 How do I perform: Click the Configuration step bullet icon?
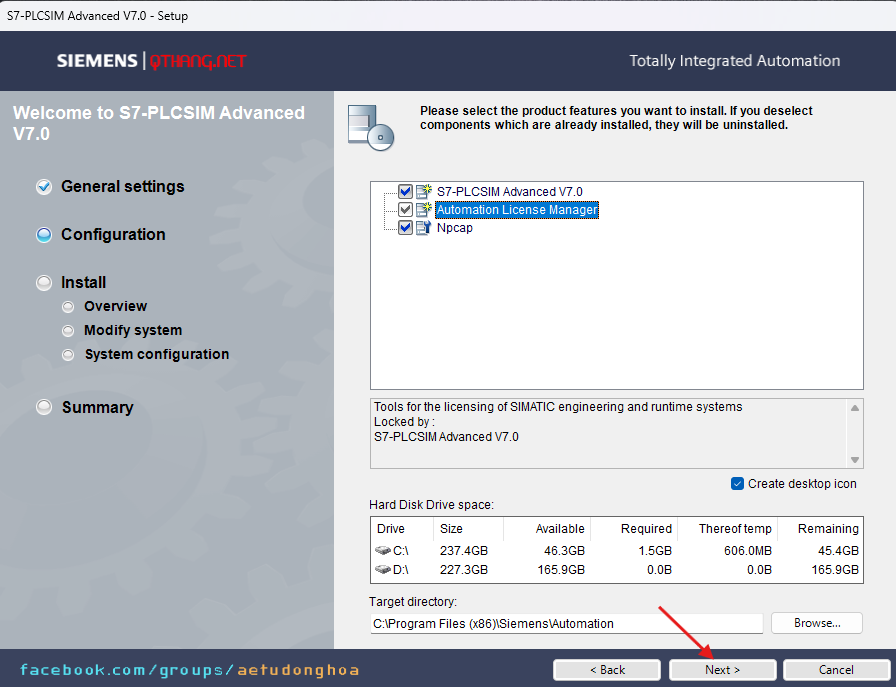coord(44,235)
